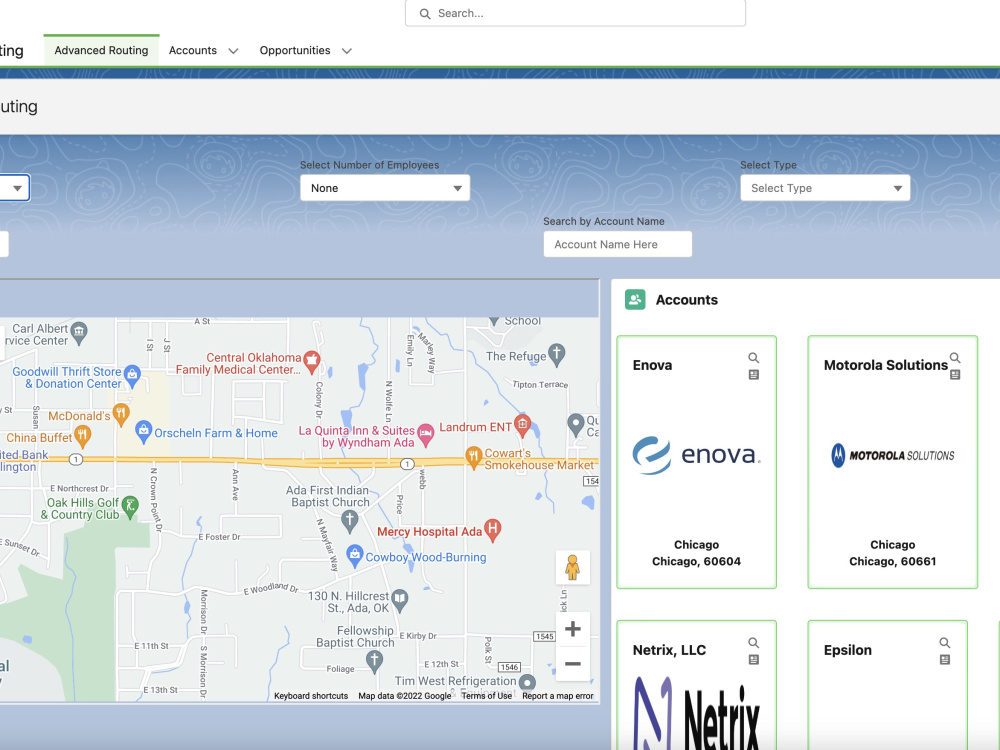Click the magnifier icon on Motorola Solutions card

tap(955, 358)
